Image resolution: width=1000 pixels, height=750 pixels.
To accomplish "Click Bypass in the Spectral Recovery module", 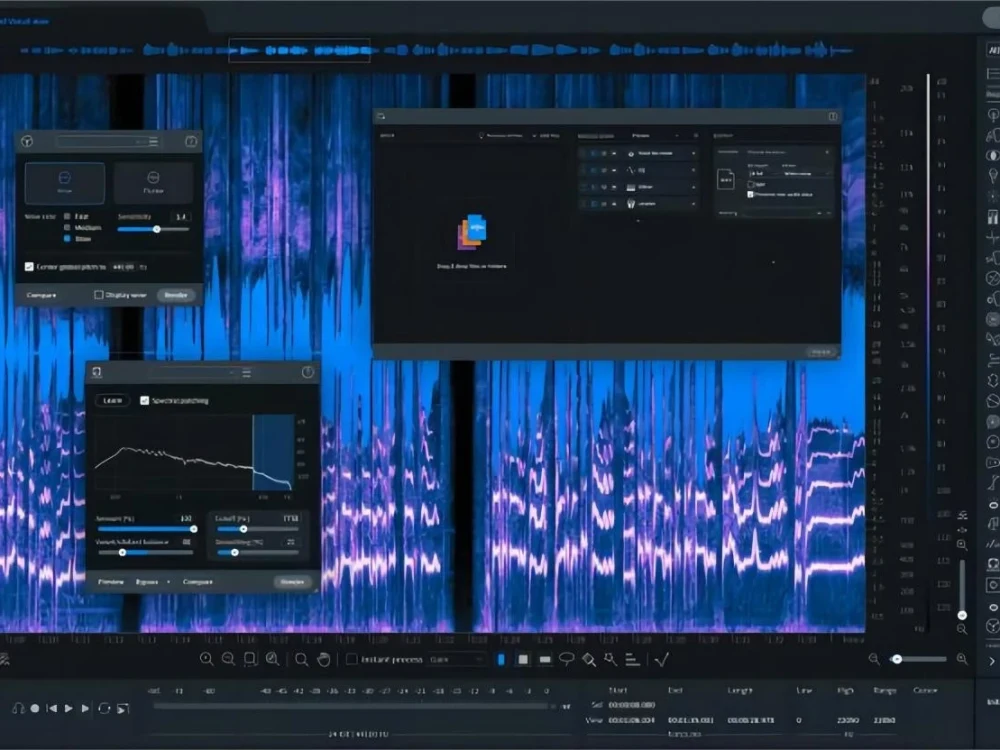I will pyautogui.click(x=147, y=582).
